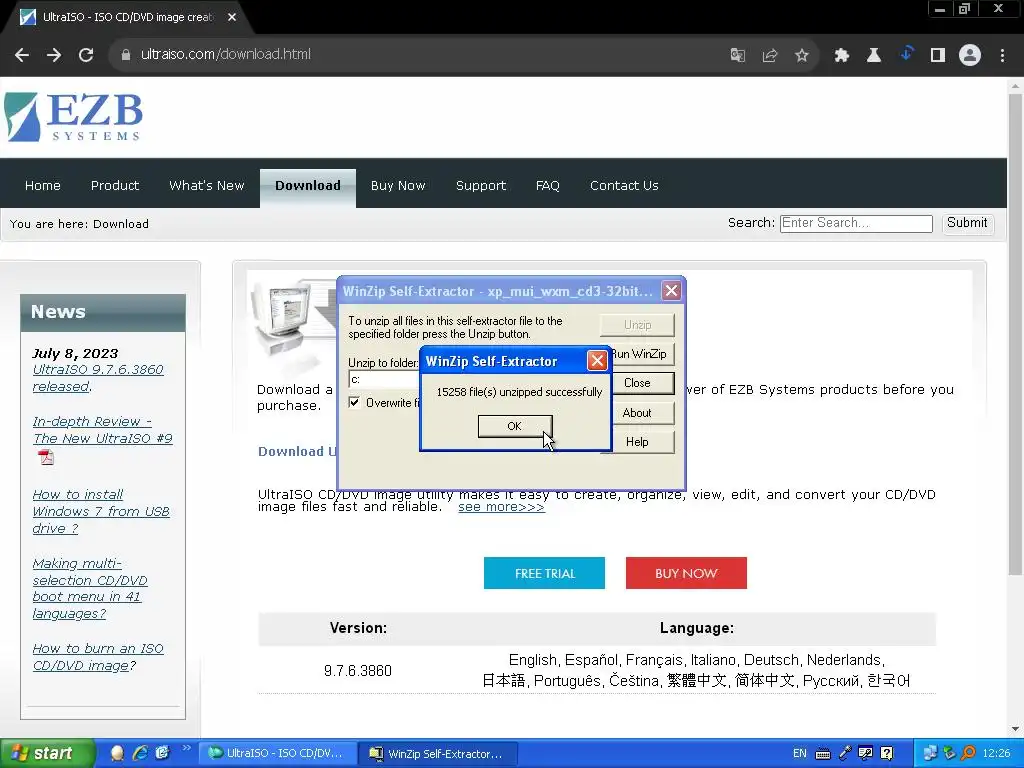Click the PDF icon under the review link
This screenshot has height=768, width=1024.
coord(46,457)
